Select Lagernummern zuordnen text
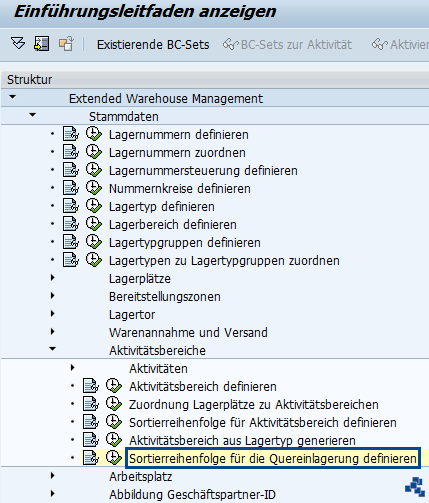Screen dimensions: 429x503 (177, 153)
